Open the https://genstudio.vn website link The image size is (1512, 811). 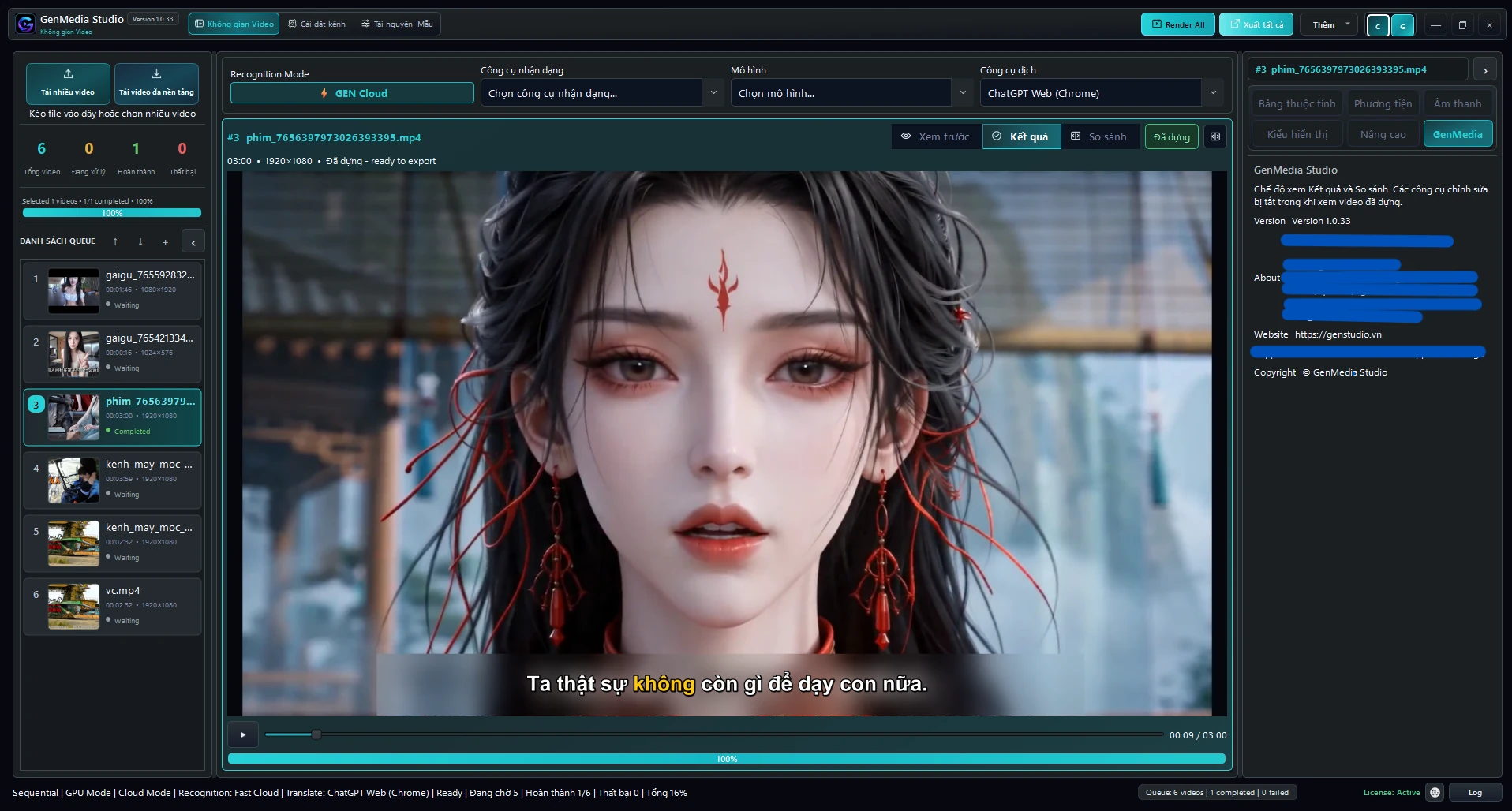click(1338, 334)
